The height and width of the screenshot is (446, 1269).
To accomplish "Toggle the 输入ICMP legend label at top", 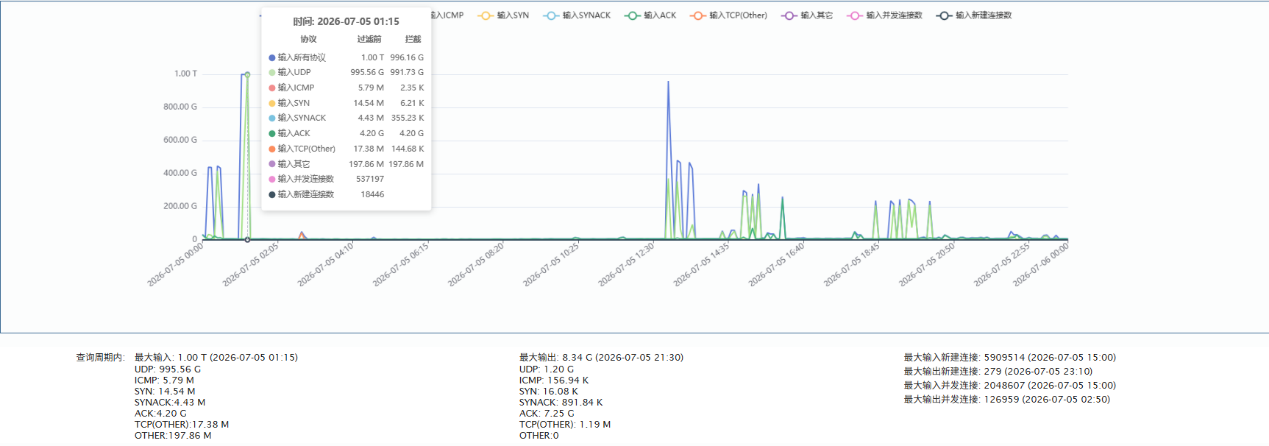I will point(445,16).
